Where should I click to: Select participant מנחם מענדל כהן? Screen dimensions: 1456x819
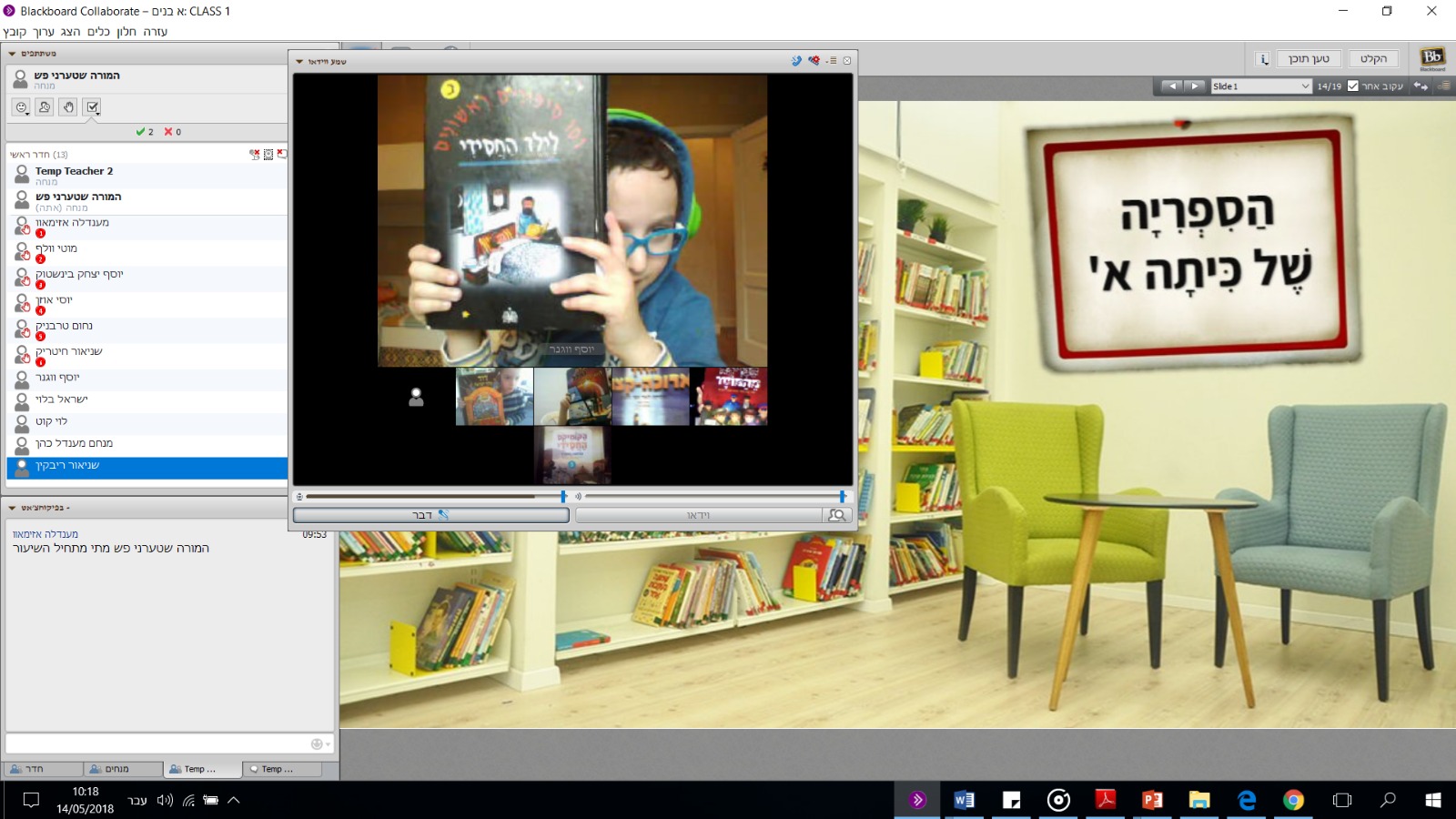pos(147,444)
